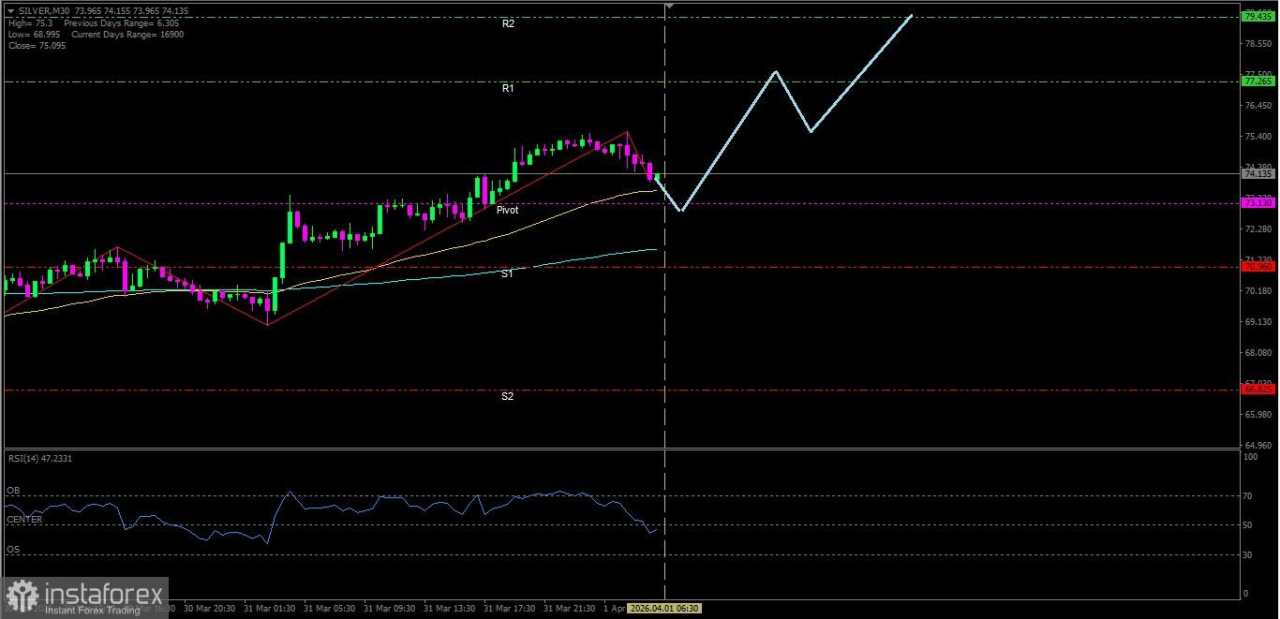
Task: Click the highlighted 2026.04.01 06:30 time tag
Action: (x=664, y=608)
